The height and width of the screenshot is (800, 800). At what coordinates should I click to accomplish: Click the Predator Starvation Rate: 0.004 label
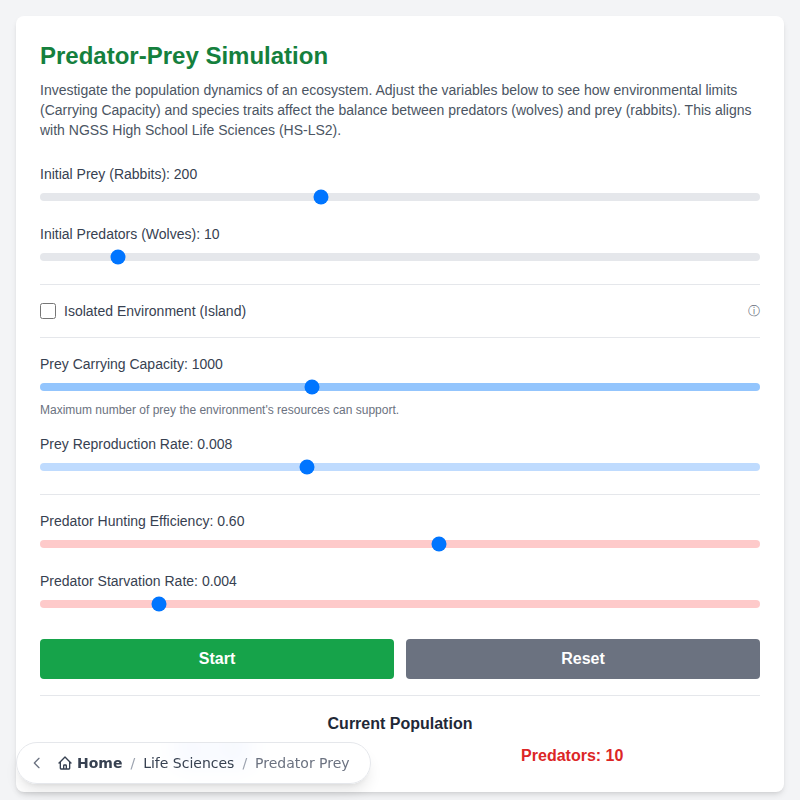point(138,581)
